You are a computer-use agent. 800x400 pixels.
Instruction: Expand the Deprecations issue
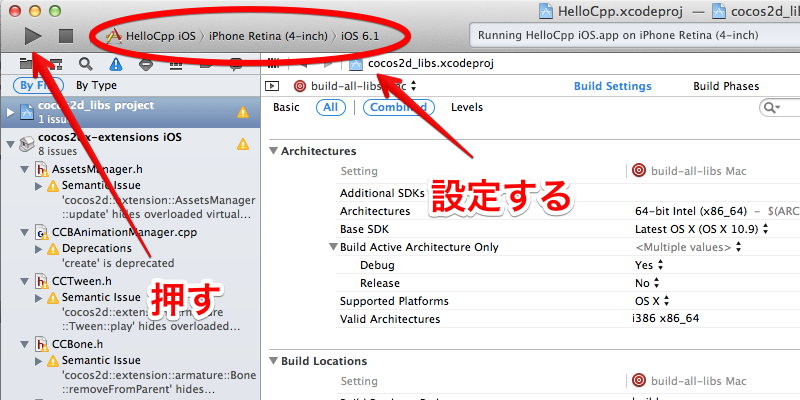coord(39,249)
